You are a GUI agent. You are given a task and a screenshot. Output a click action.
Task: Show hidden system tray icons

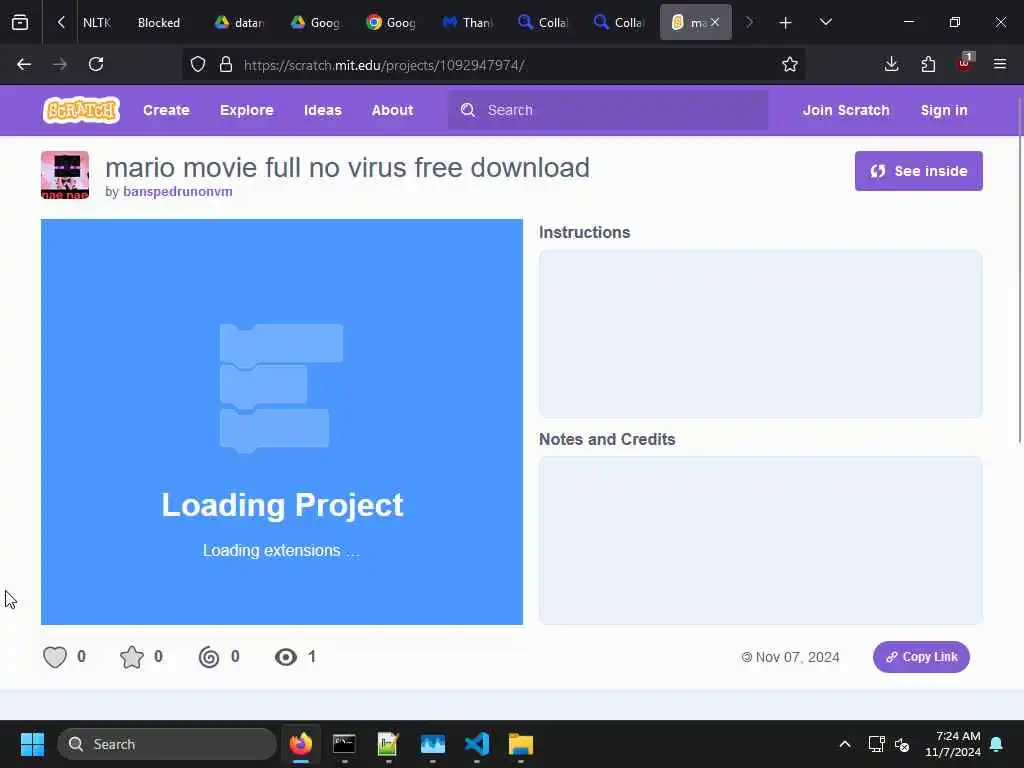tap(844, 744)
